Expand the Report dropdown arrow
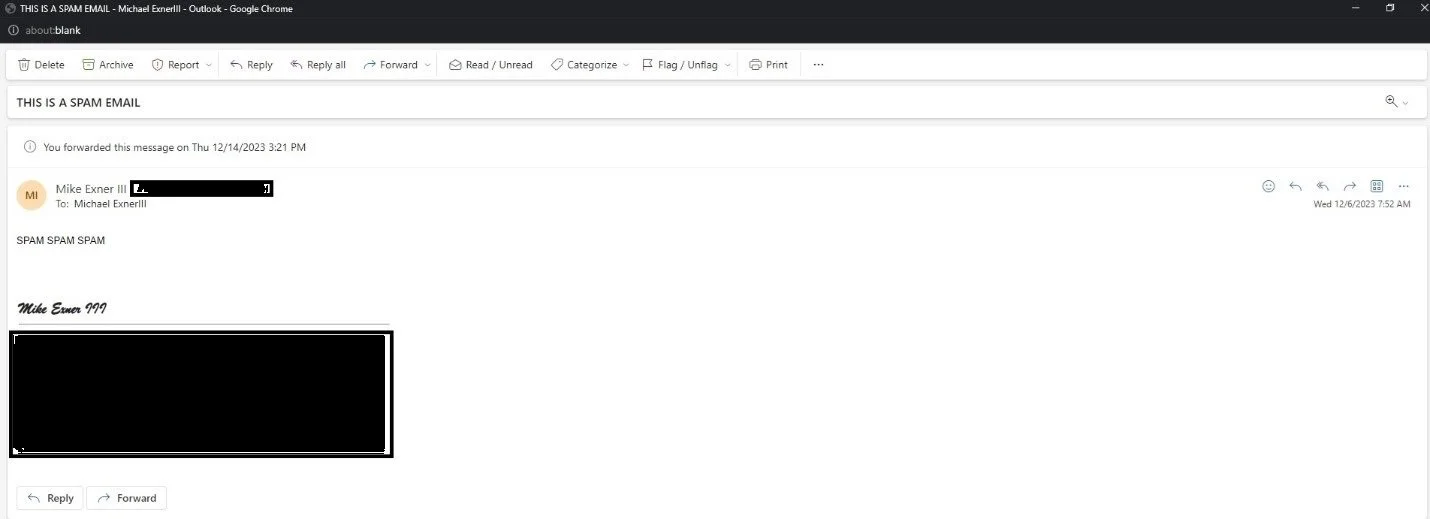Screen dimensions: 1430x519 [209, 65]
